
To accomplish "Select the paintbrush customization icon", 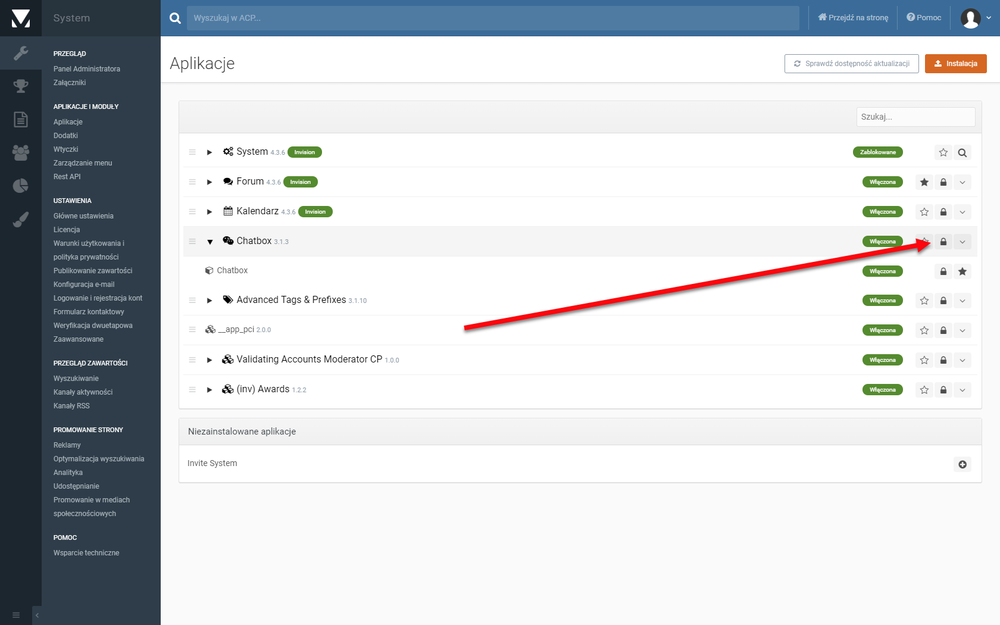I will (x=20, y=219).
